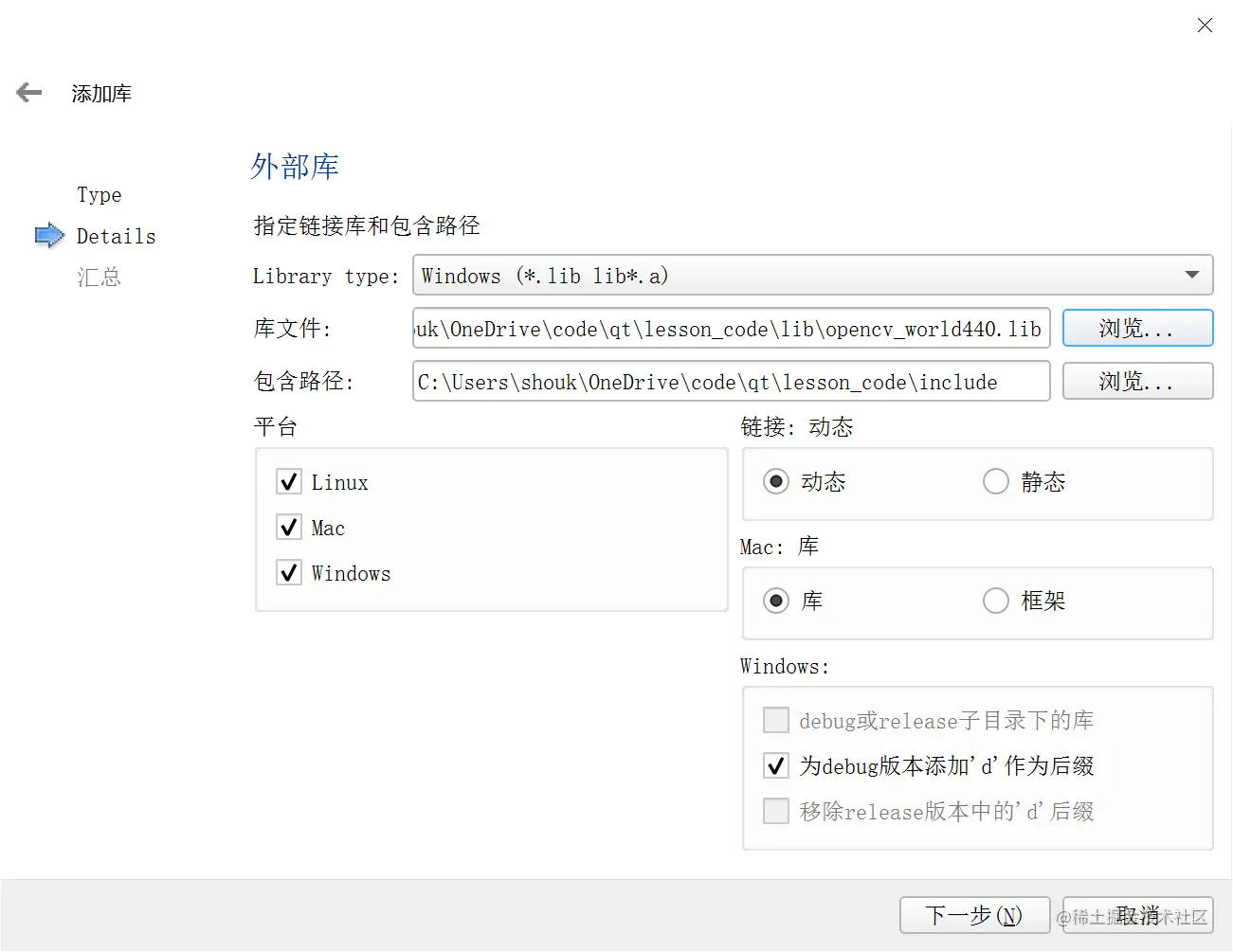Select the 汇总 step in sidebar
This screenshot has width=1233, height=952.
(100, 278)
